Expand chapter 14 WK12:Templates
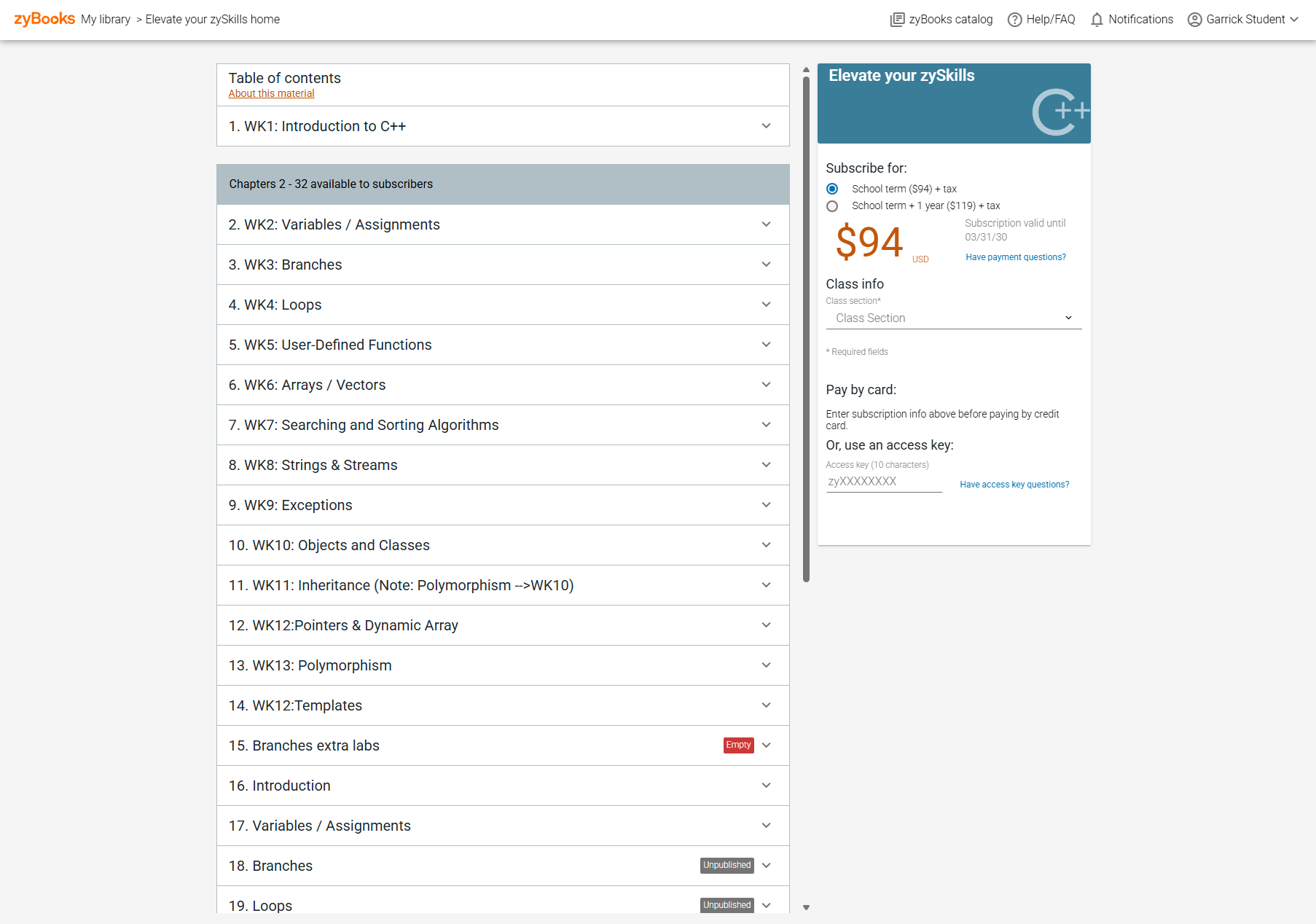The height and width of the screenshot is (924, 1316). coord(503,705)
